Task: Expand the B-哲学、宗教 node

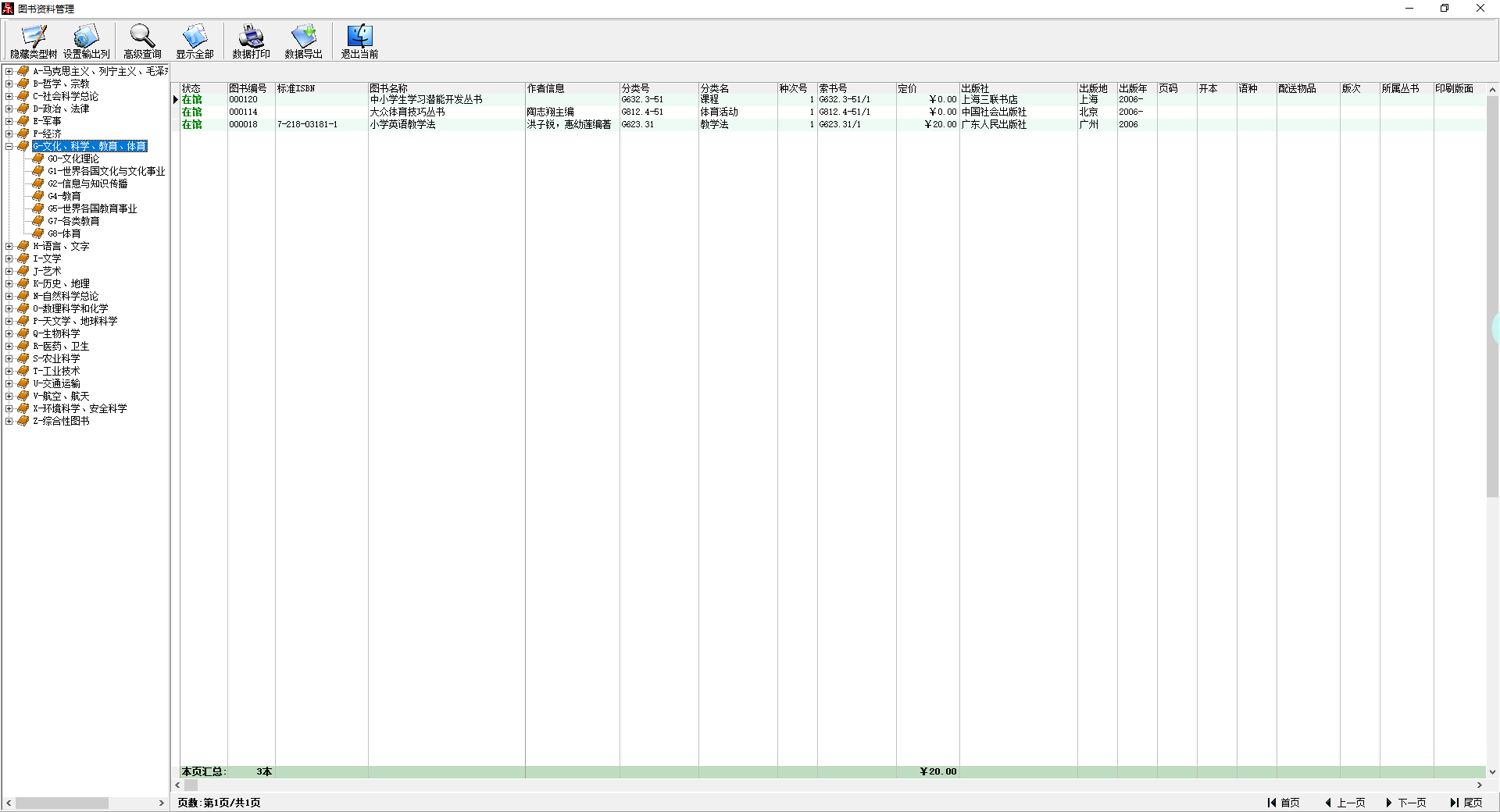Action: click(x=9, y=84)
